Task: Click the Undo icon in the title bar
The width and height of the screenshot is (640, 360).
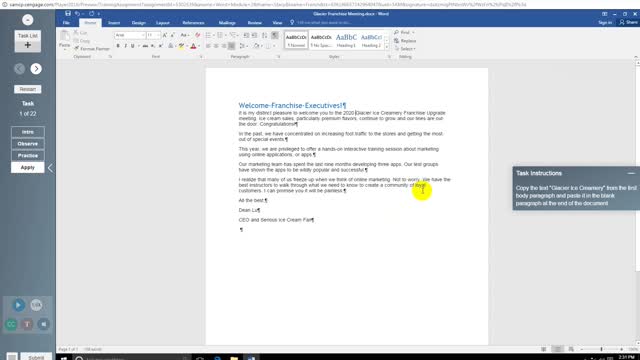Action: point(77,13)
